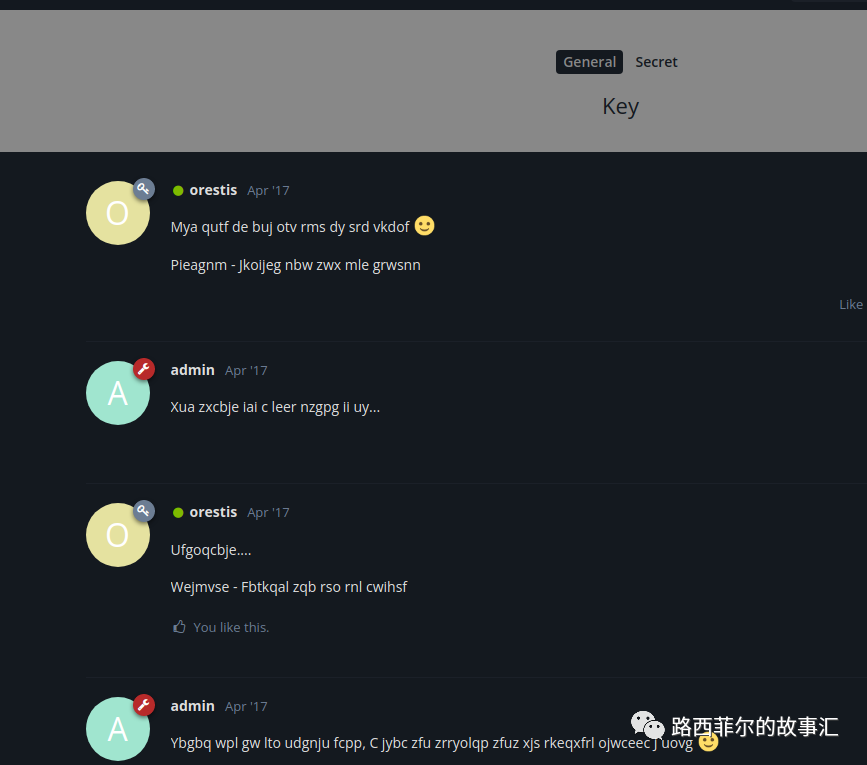The image size is (867, 765).
Task: Like the first orestis post
Action: pyautogui.click(x=851, y=305)
